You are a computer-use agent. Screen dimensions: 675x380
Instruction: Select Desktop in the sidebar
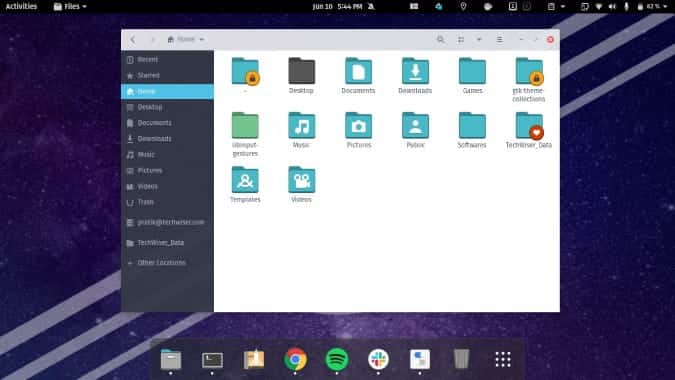167,107
